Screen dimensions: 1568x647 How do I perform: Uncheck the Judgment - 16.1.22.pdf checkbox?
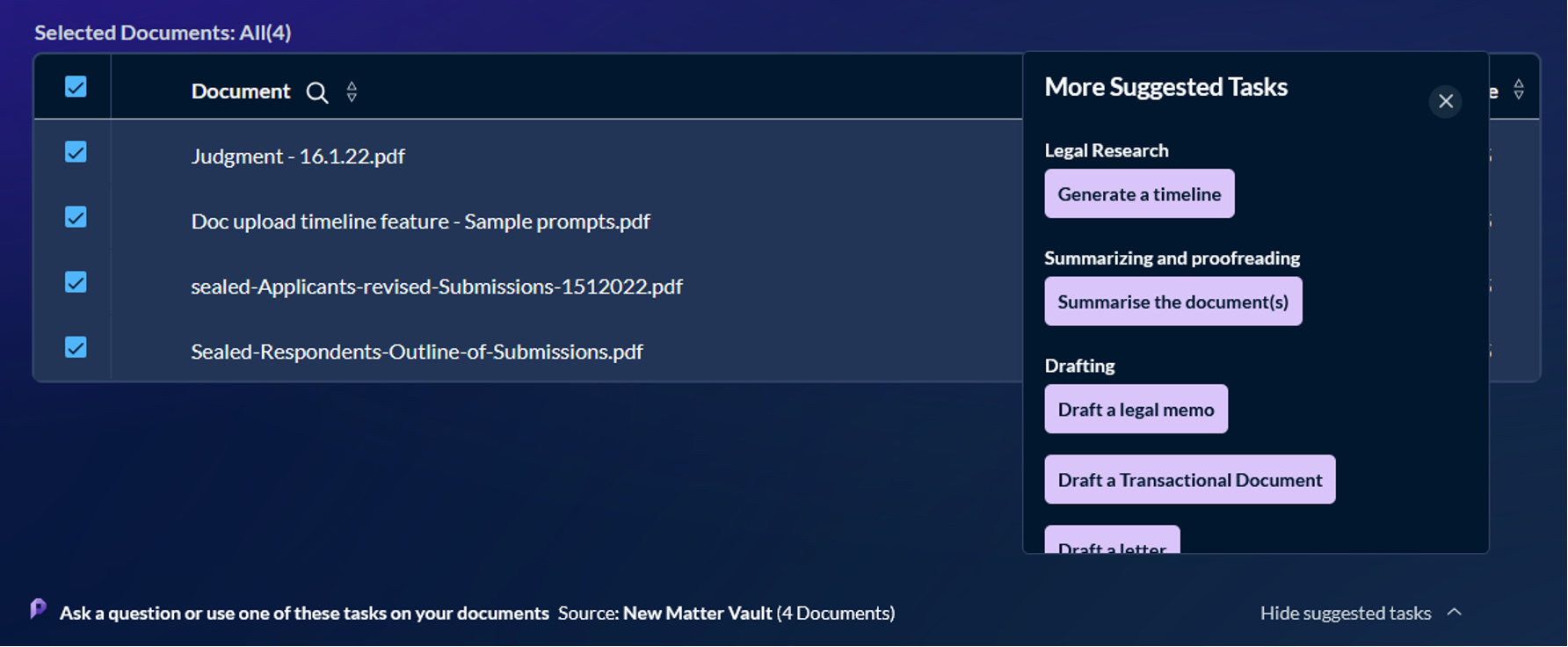tap(76, 152)
